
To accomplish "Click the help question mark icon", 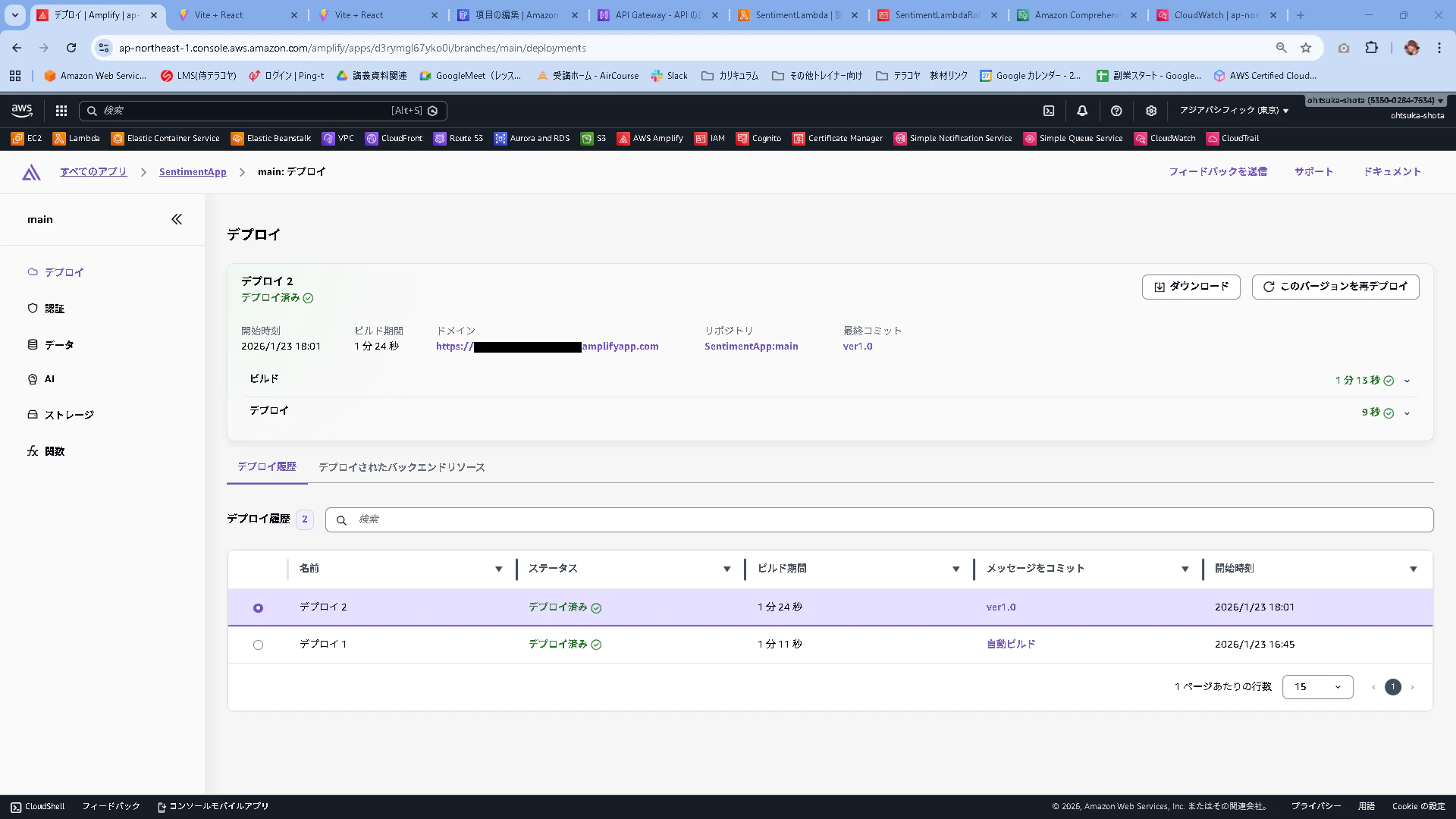I will [x=1116, y=111].
